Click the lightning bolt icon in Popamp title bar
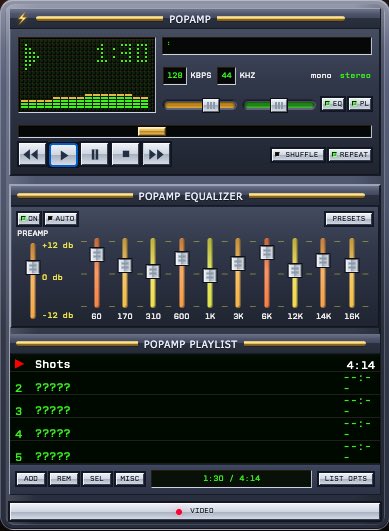389x531 pixels. pos(22,18)
